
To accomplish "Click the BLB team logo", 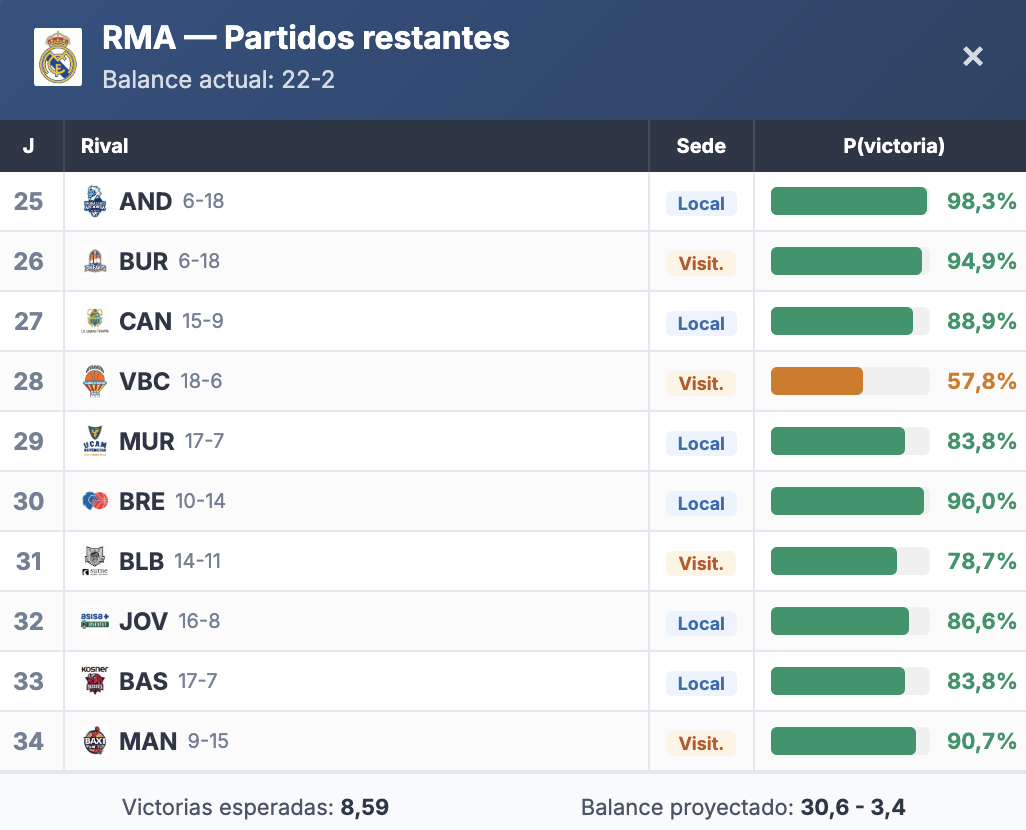I will coord(95,562).
